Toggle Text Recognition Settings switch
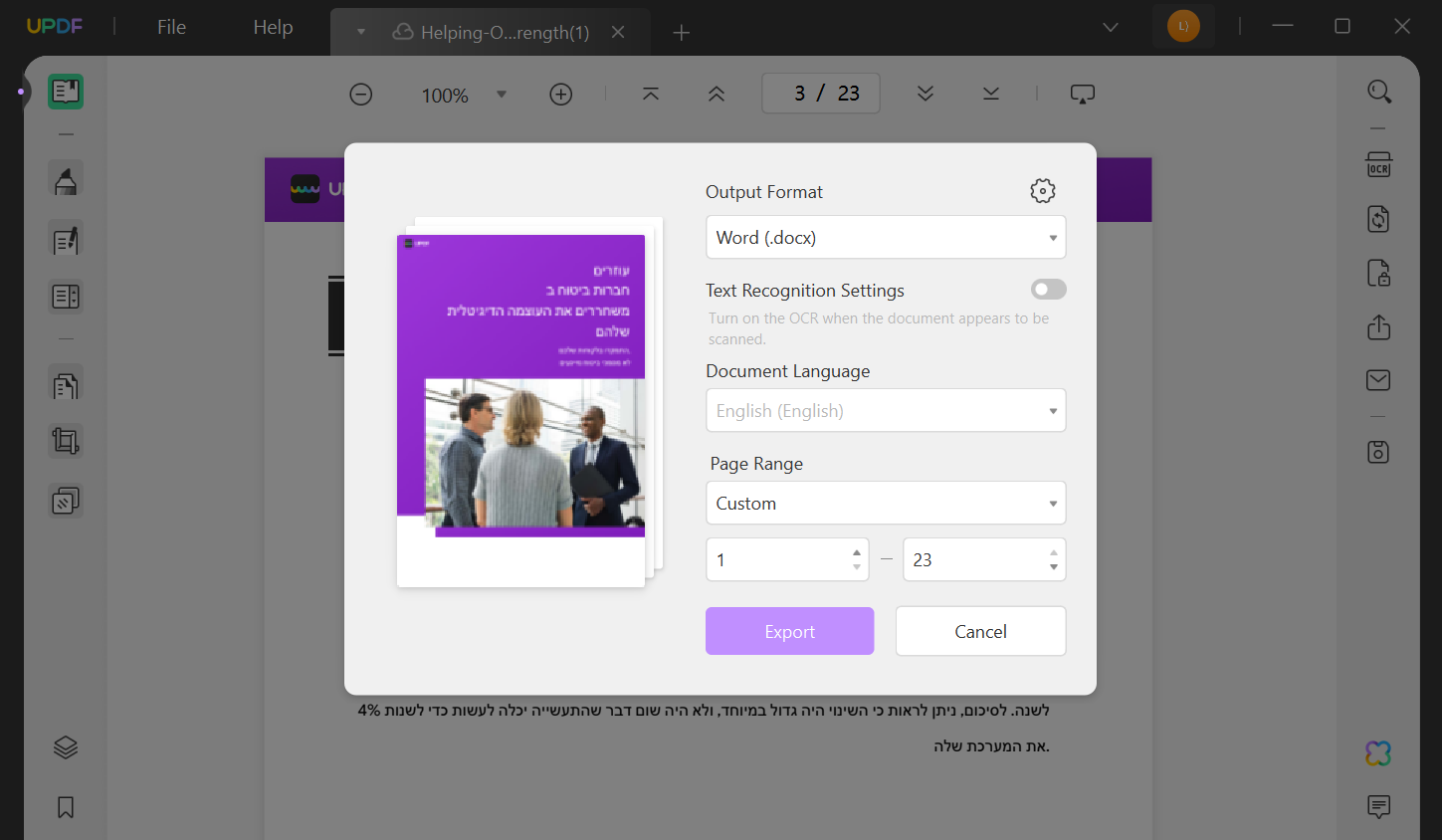The image size is (1442, 840). (x=1048, y=289)
